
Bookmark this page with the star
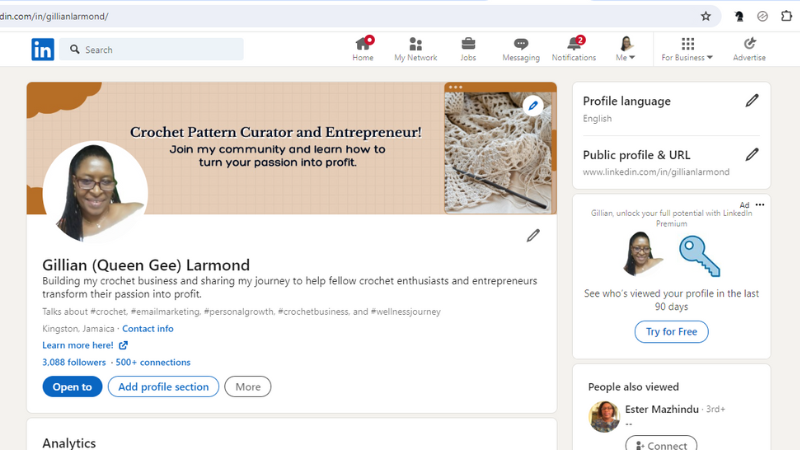click(706, 16)
